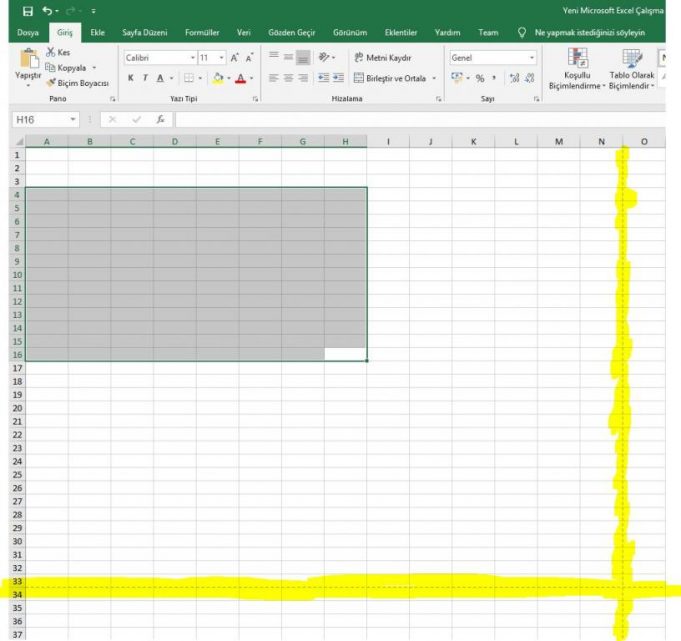Click the increase indent icon
The height and width of the screenshot is (641, 681).
click(338, 78)
